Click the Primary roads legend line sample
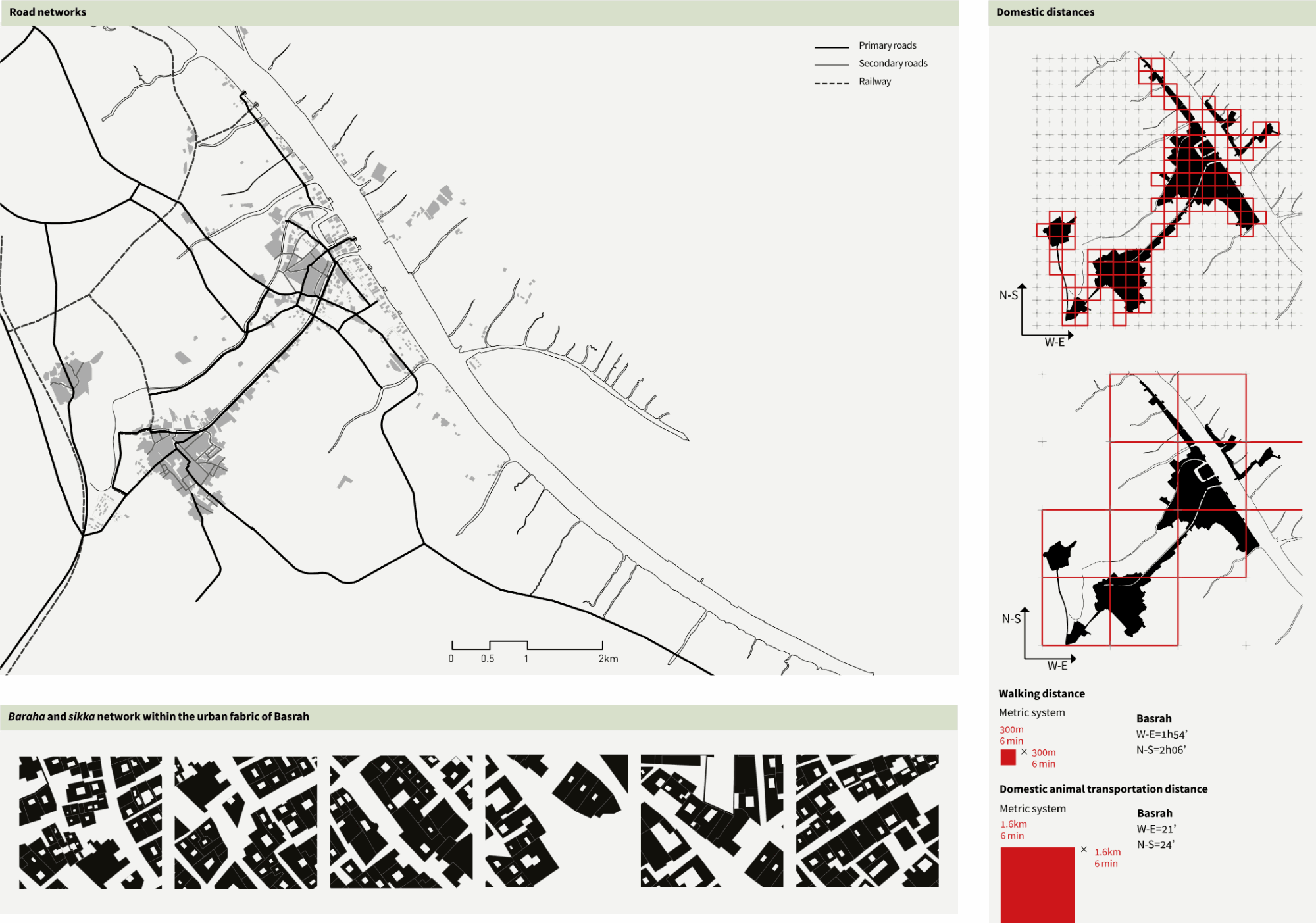The image size is (1316, 923). (x=832, y=47)
